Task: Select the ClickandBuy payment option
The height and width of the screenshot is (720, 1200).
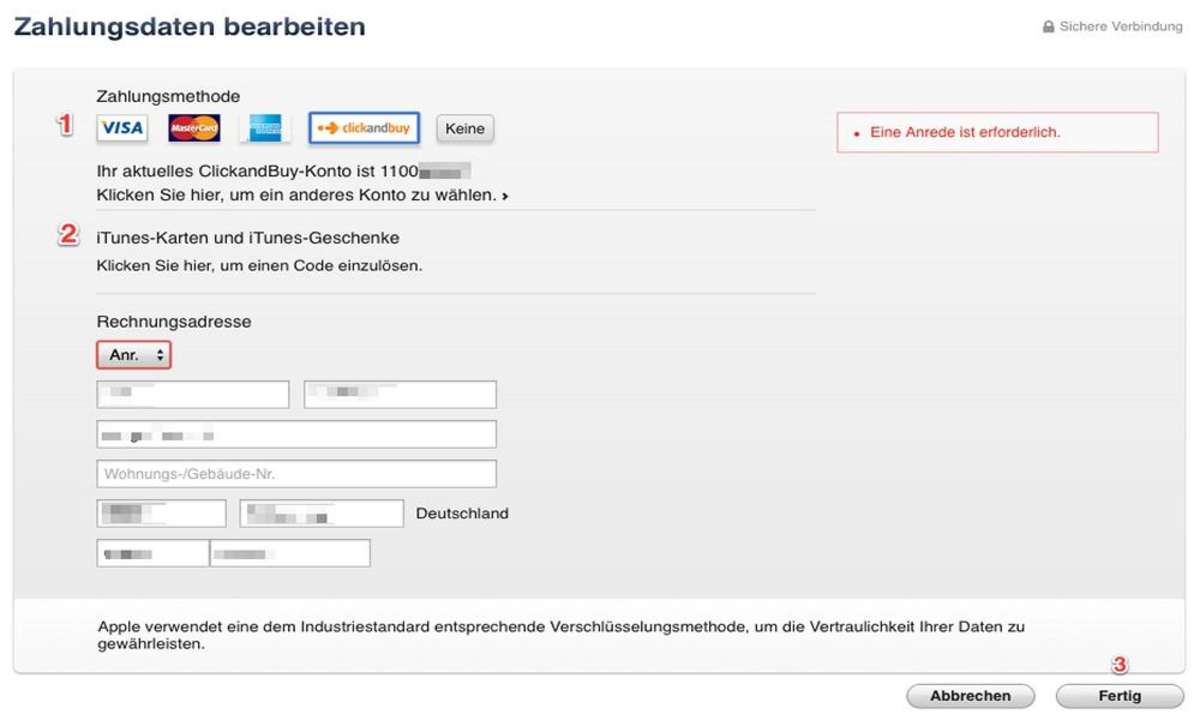Action: [364, 128]
